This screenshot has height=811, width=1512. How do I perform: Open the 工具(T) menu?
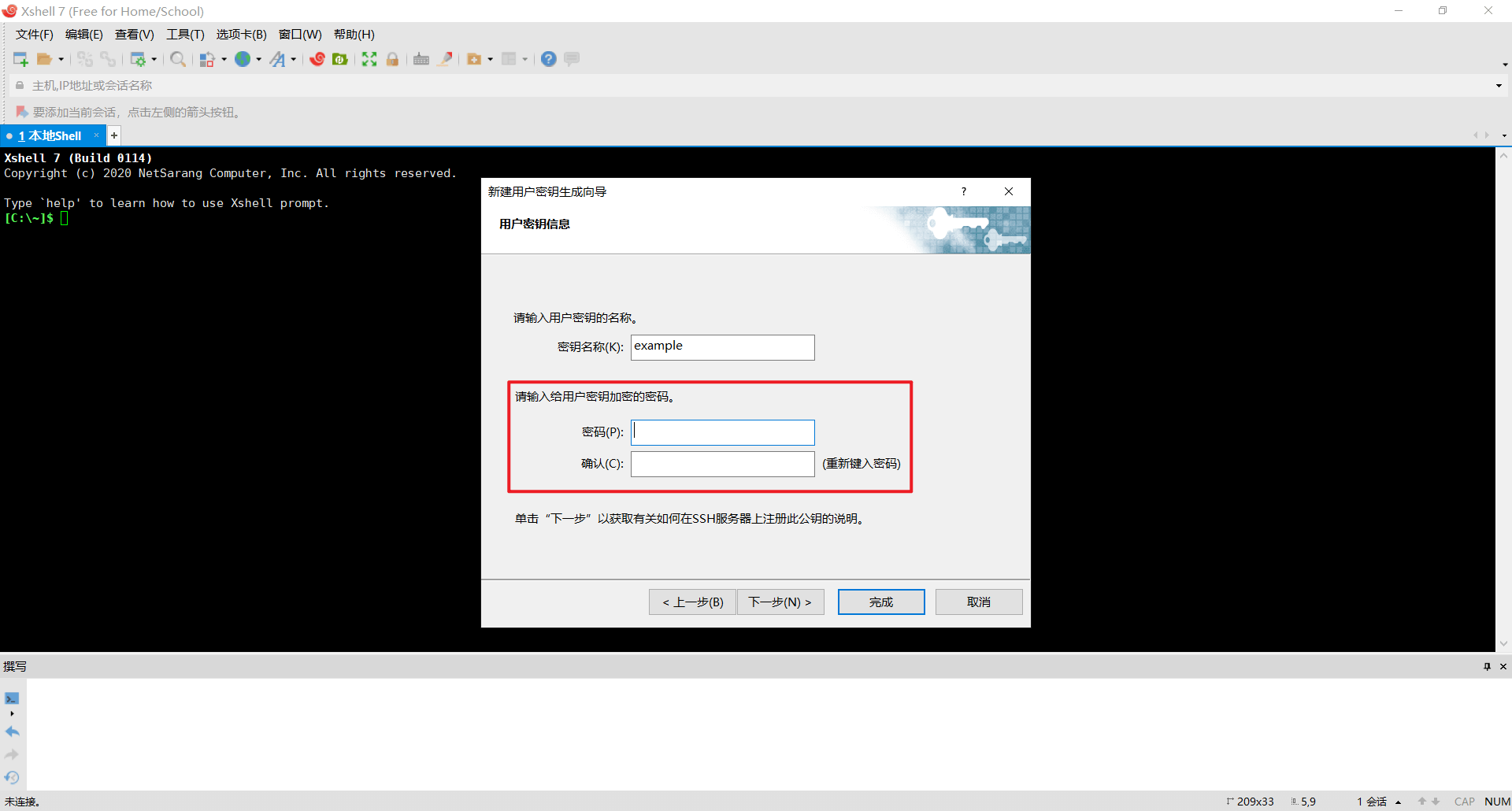(x=185, y=34)
